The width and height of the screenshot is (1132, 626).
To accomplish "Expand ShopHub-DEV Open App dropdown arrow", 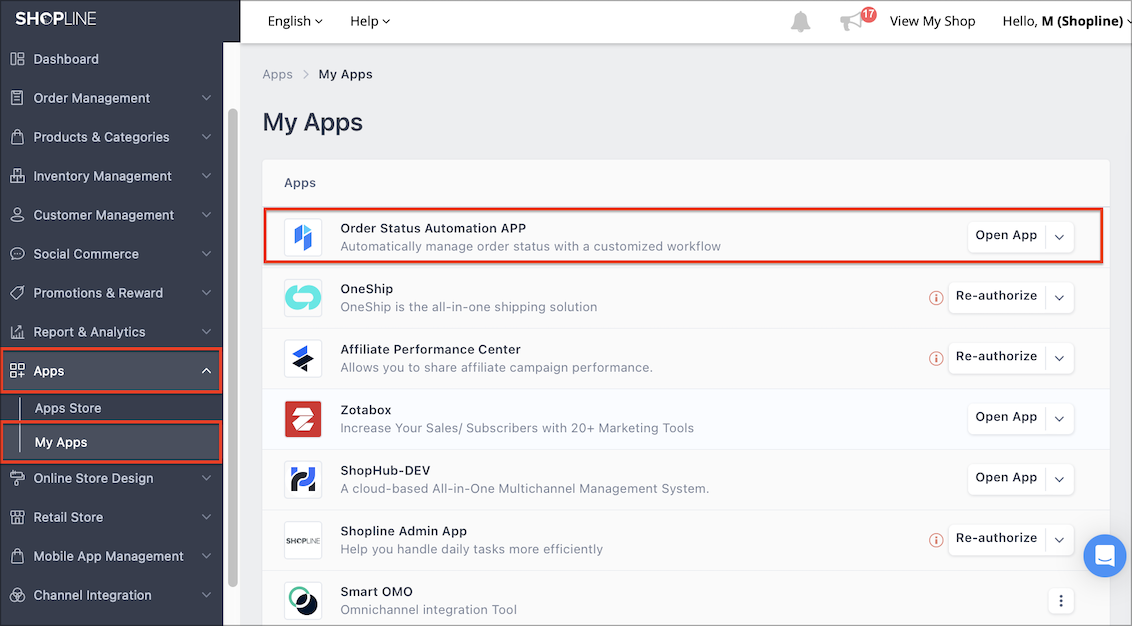I will (1059, 479).
